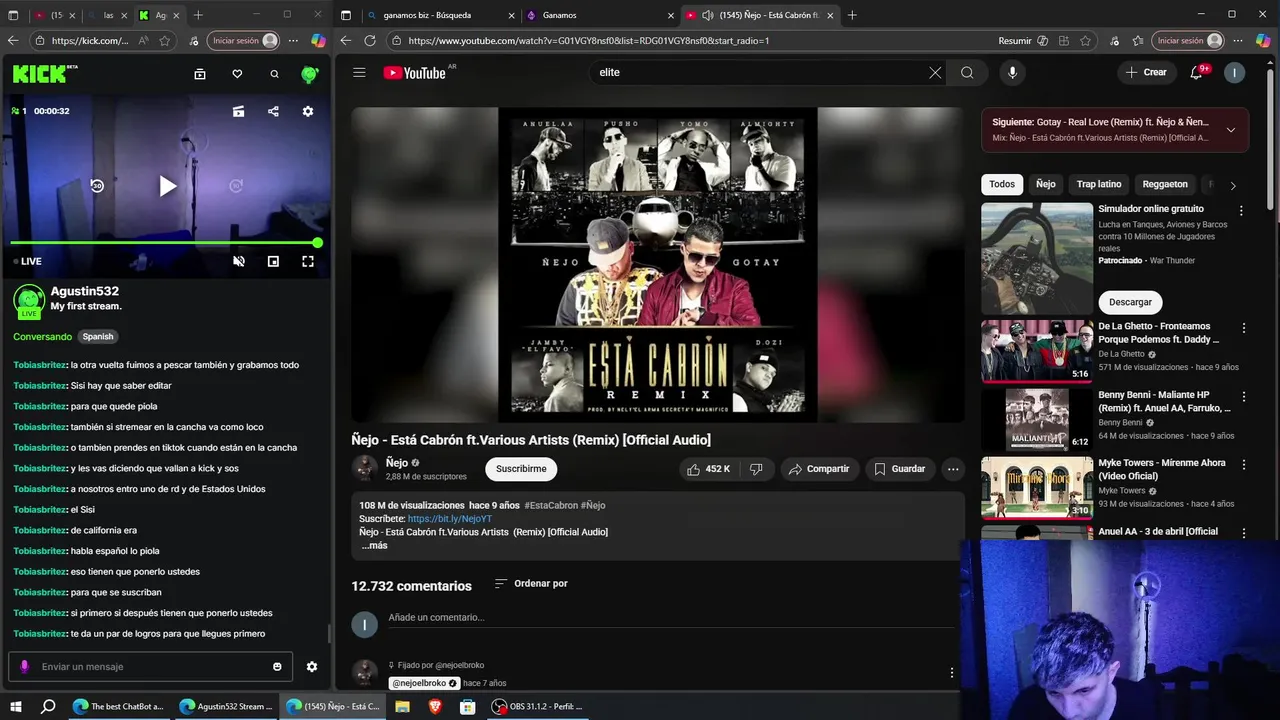This screenshot has width=1280, height=720.
Task: Rewind the Kick stream with back-skip icon
Action: [x=97, y=186]
